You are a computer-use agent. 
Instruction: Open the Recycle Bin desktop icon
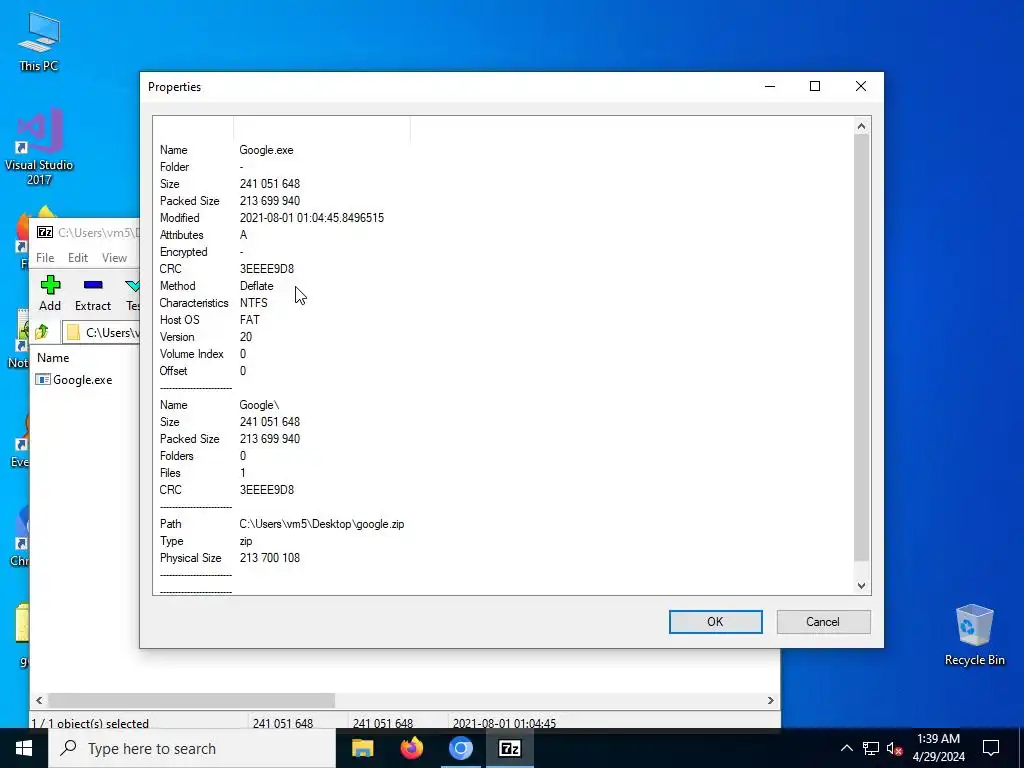coord(974,635)
